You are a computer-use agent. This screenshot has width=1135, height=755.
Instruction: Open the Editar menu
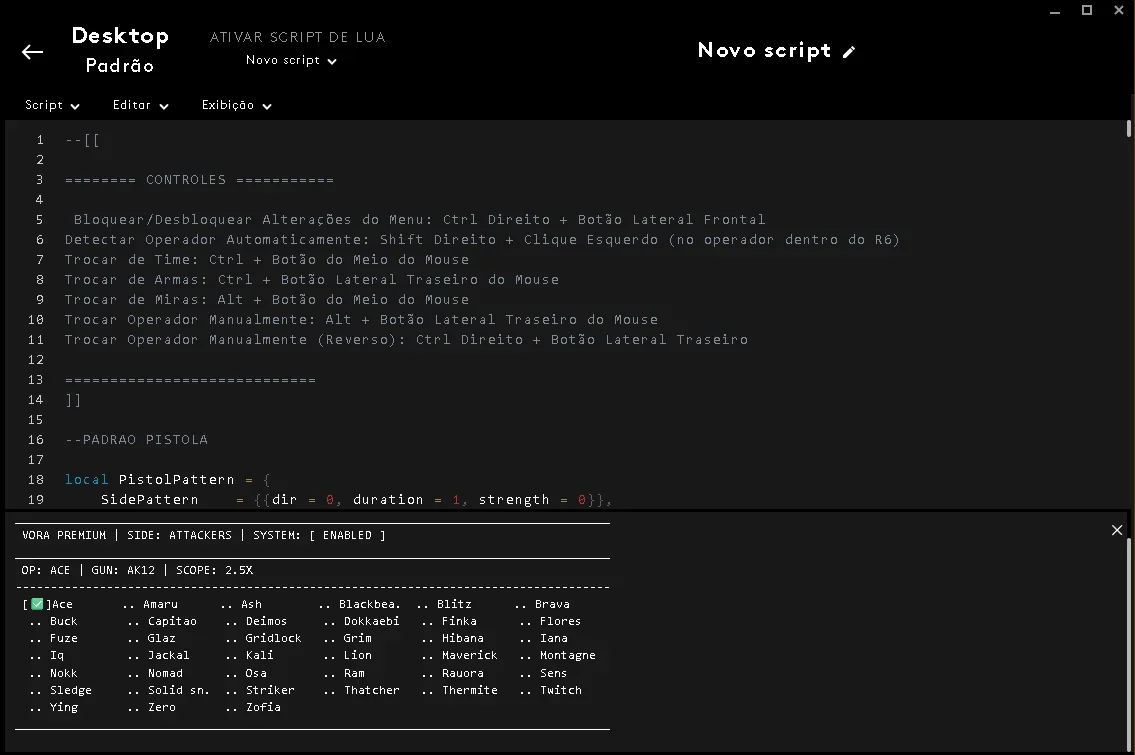click(x=140, y=105)
